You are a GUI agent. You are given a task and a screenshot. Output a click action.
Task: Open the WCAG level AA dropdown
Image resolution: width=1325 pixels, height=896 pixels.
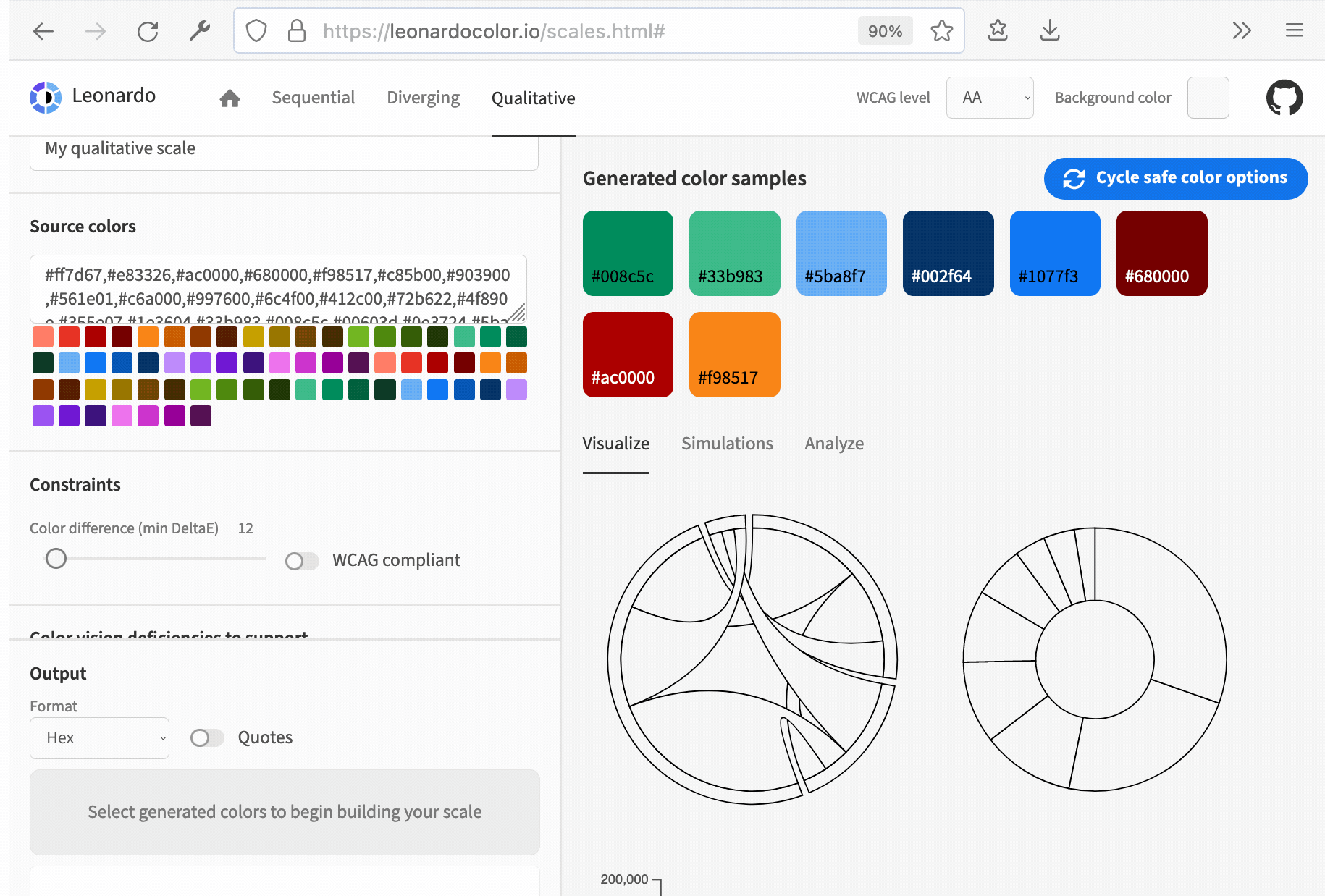point(989,98)
